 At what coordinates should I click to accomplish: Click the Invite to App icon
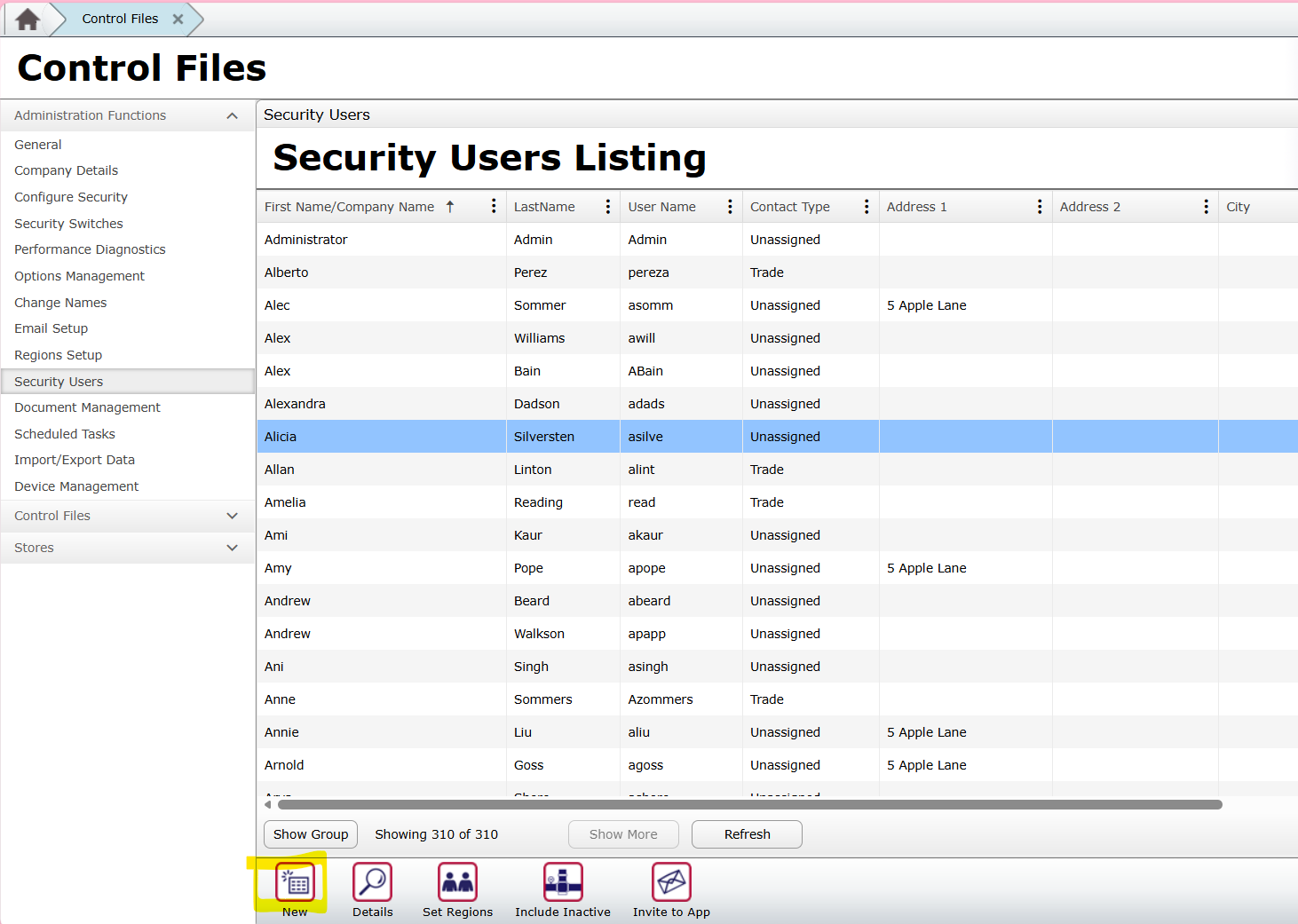671,882
